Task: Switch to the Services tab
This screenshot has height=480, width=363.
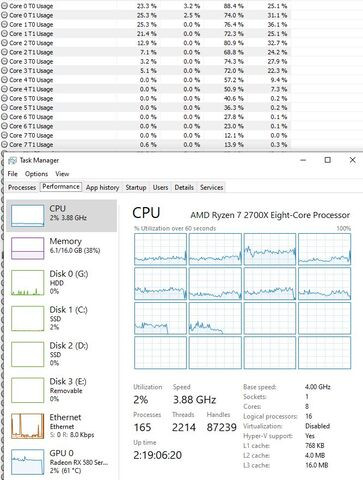Action: [x=211, y=187]
